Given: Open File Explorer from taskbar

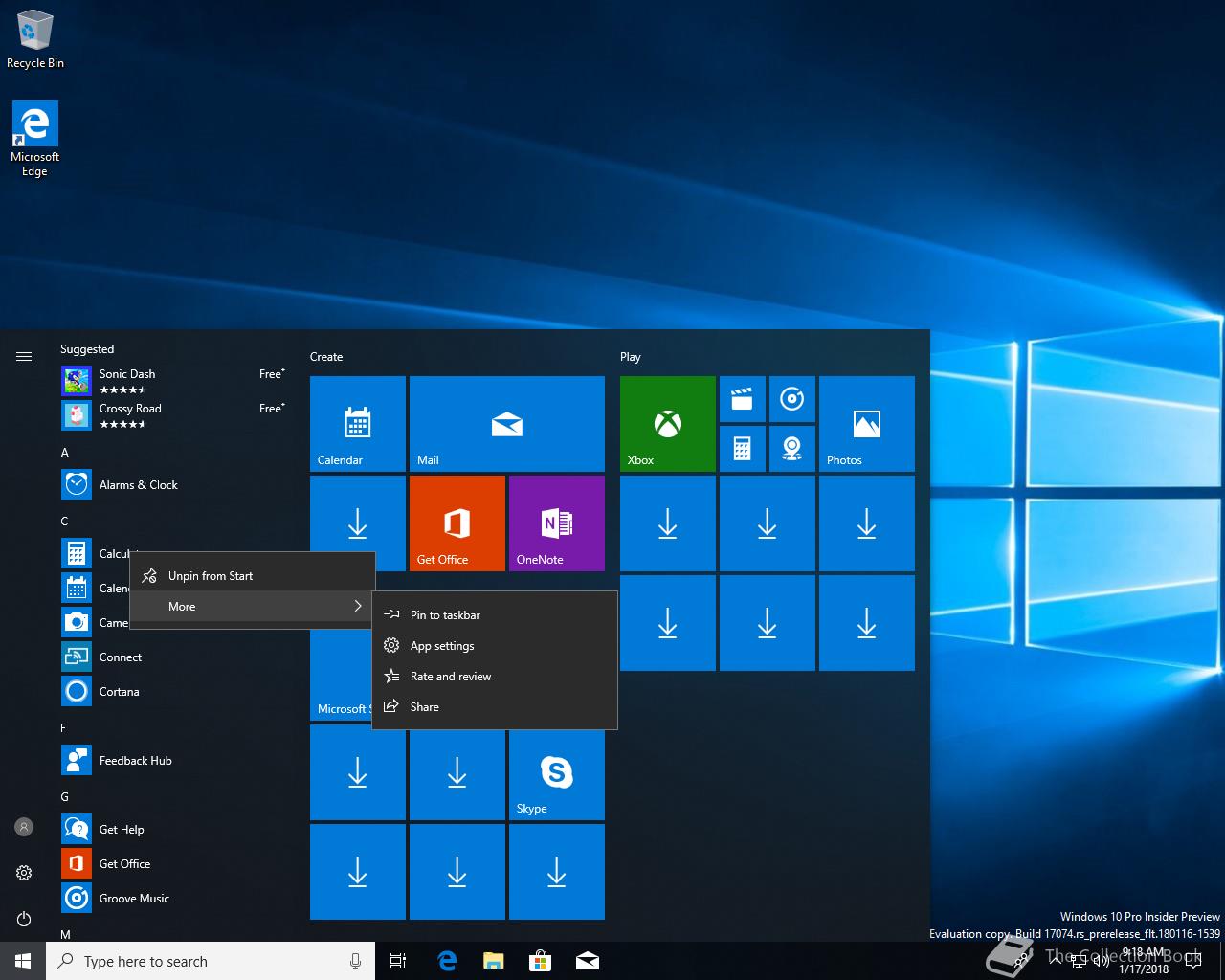Looking at the screenshot, I should (x=493, y=961).
